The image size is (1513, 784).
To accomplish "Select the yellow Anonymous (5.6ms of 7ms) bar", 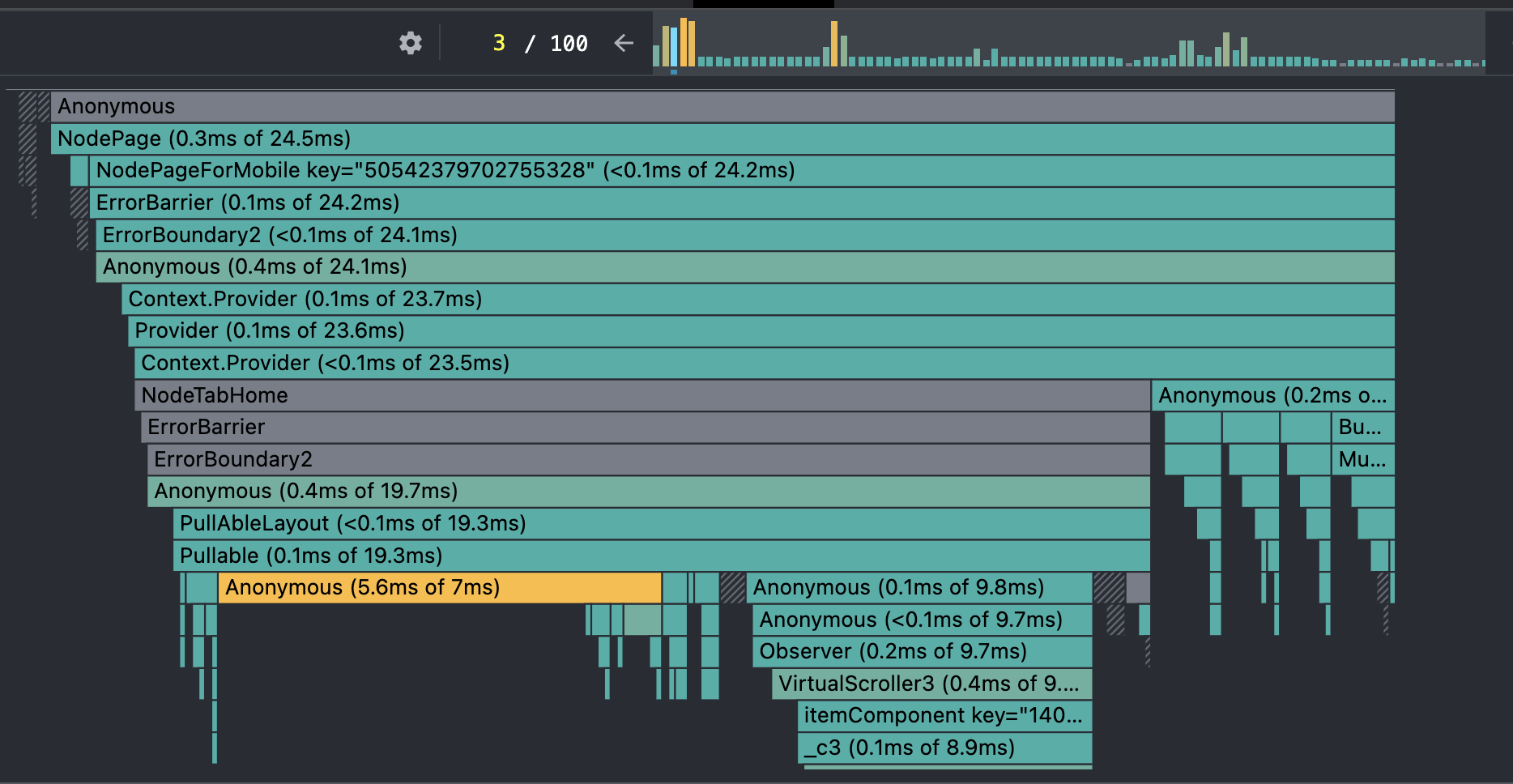I will [x=440, y=588].
